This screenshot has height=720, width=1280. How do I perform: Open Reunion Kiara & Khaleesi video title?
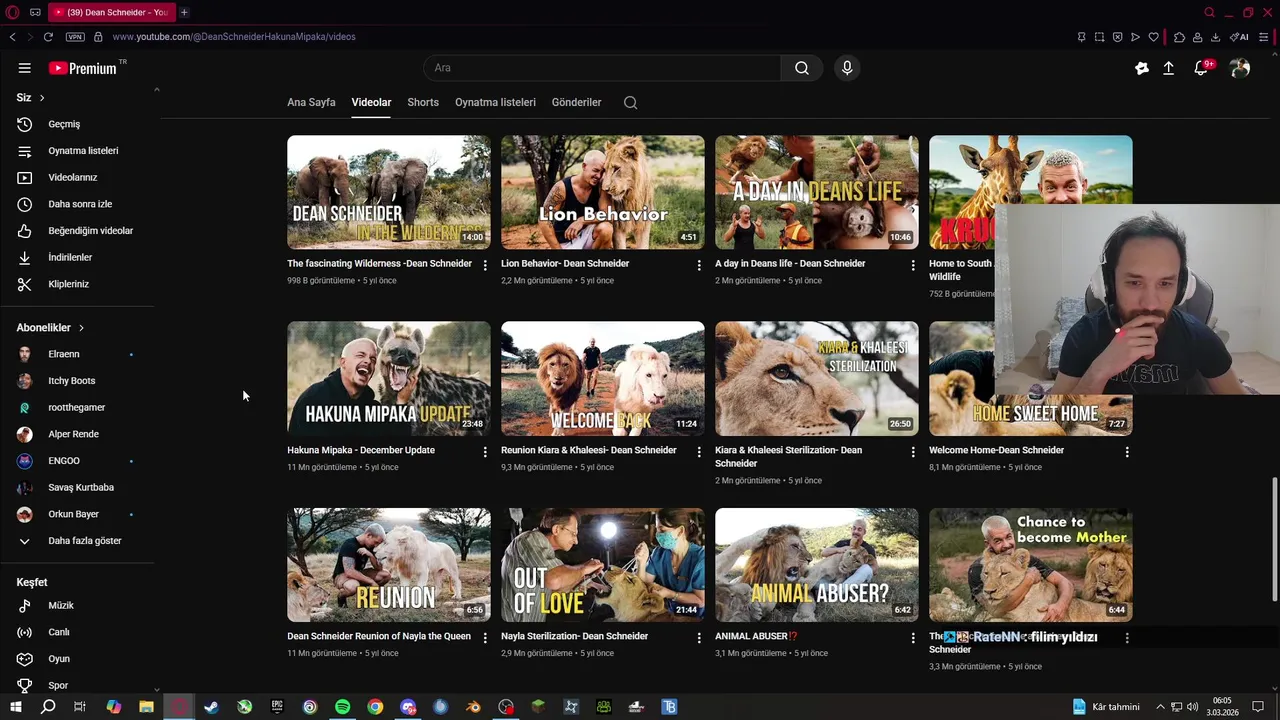click(x=589, y=450)
